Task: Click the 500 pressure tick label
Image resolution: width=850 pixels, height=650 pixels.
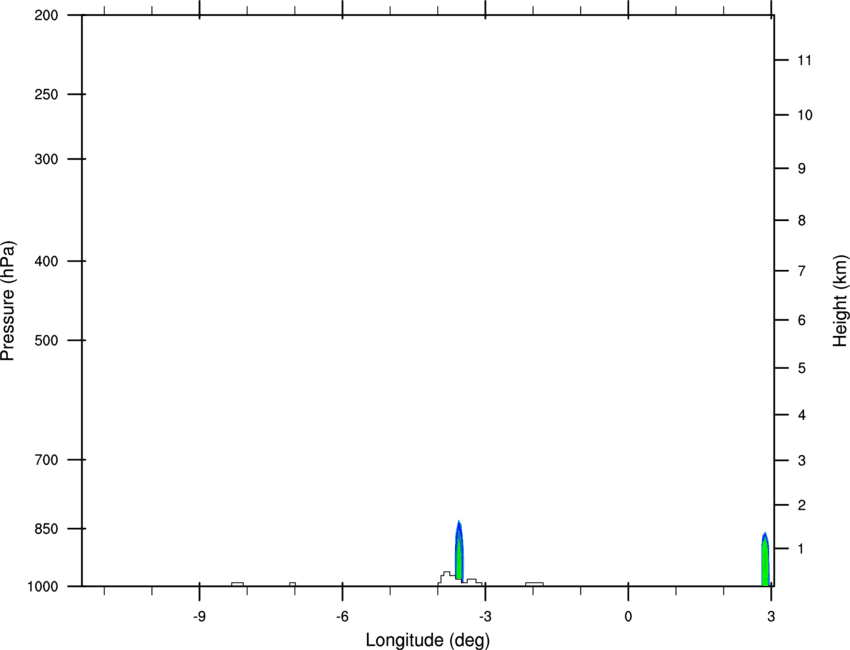Action: coord(46,340)
